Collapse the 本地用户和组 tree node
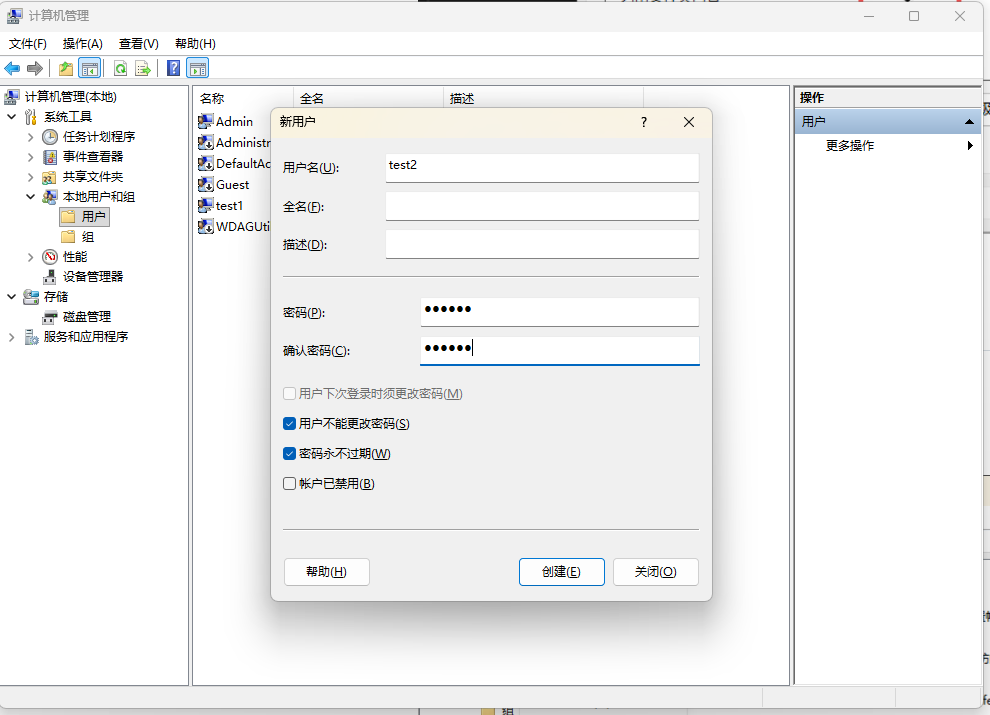The image size is (990, 715). [31, 197]
